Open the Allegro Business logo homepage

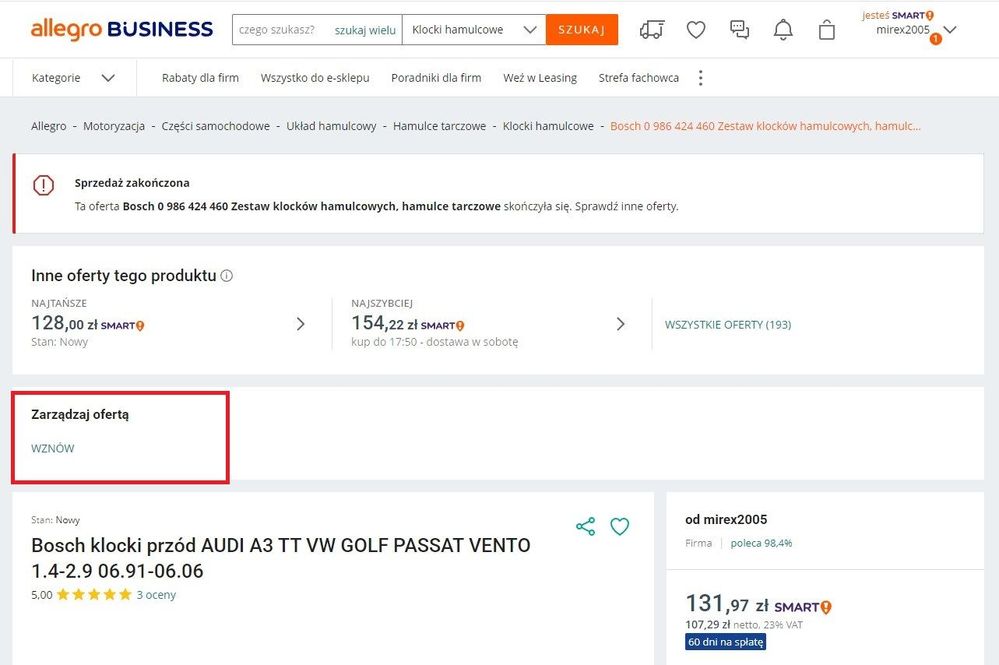point(122,29)
